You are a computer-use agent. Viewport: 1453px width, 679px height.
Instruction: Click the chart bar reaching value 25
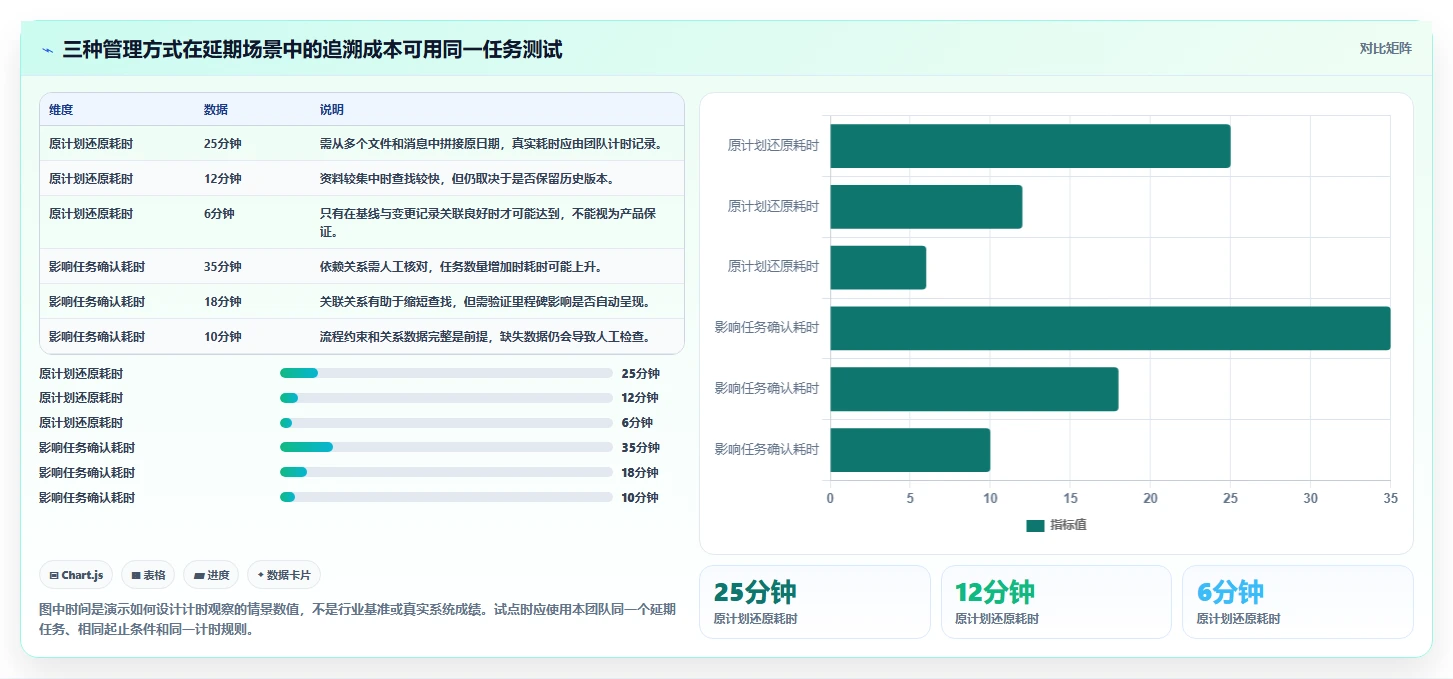[1030, 146]
